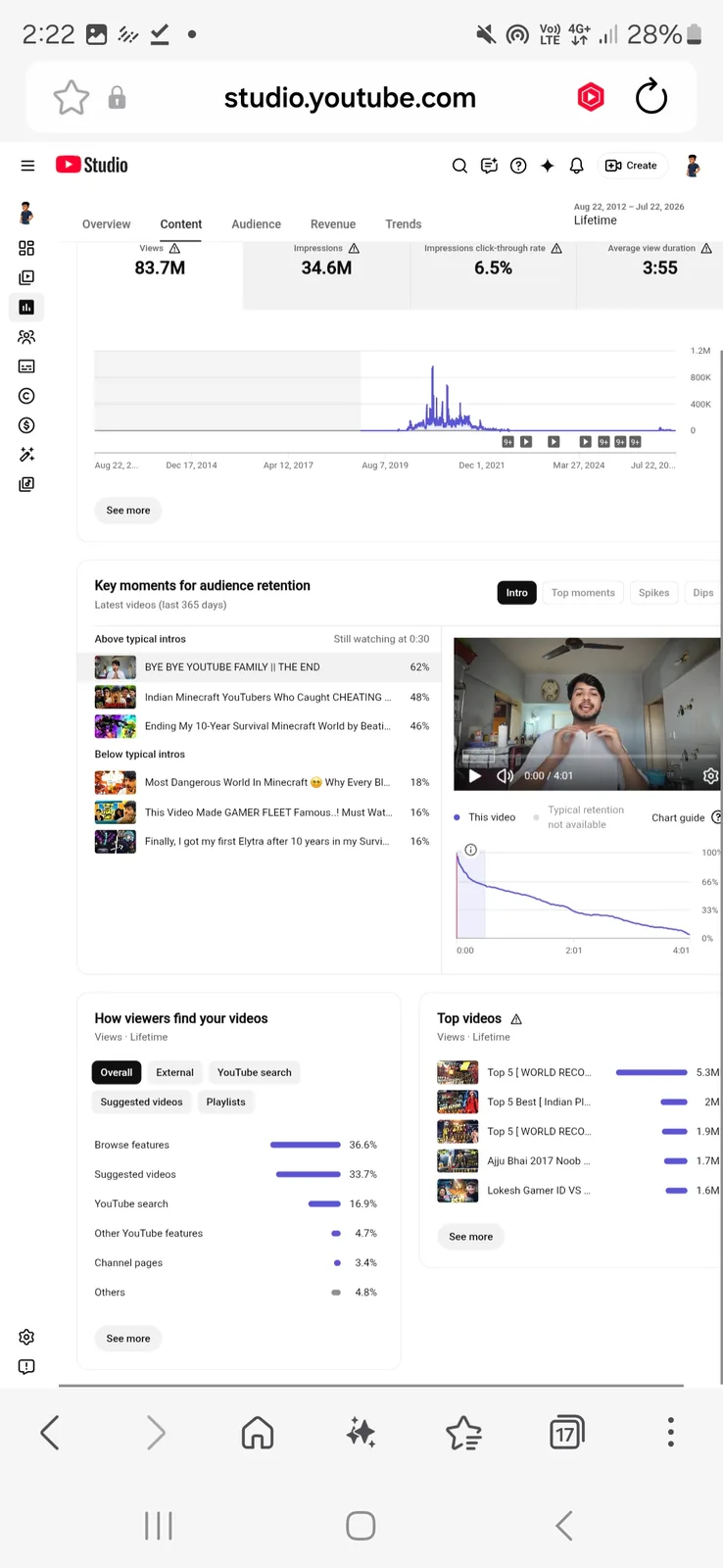Click See more under How viewers find

coord(128,1339)
